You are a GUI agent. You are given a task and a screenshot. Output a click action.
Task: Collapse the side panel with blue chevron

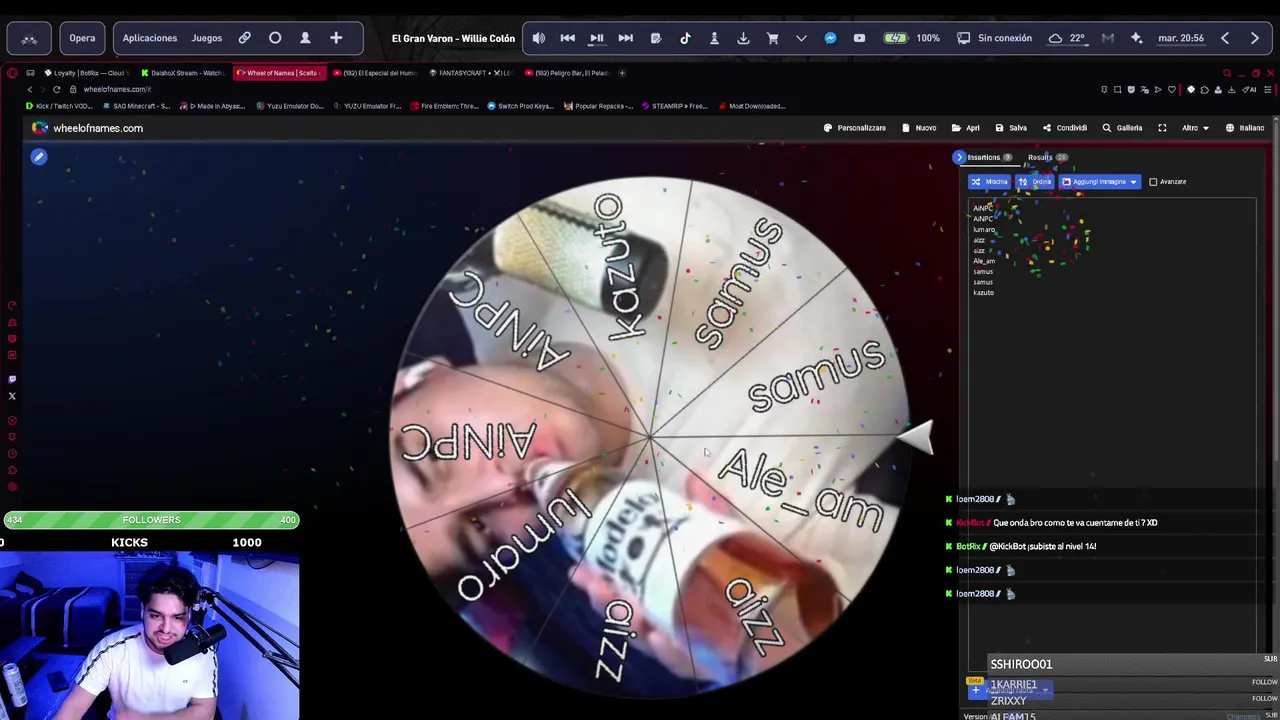pos(959,157)
